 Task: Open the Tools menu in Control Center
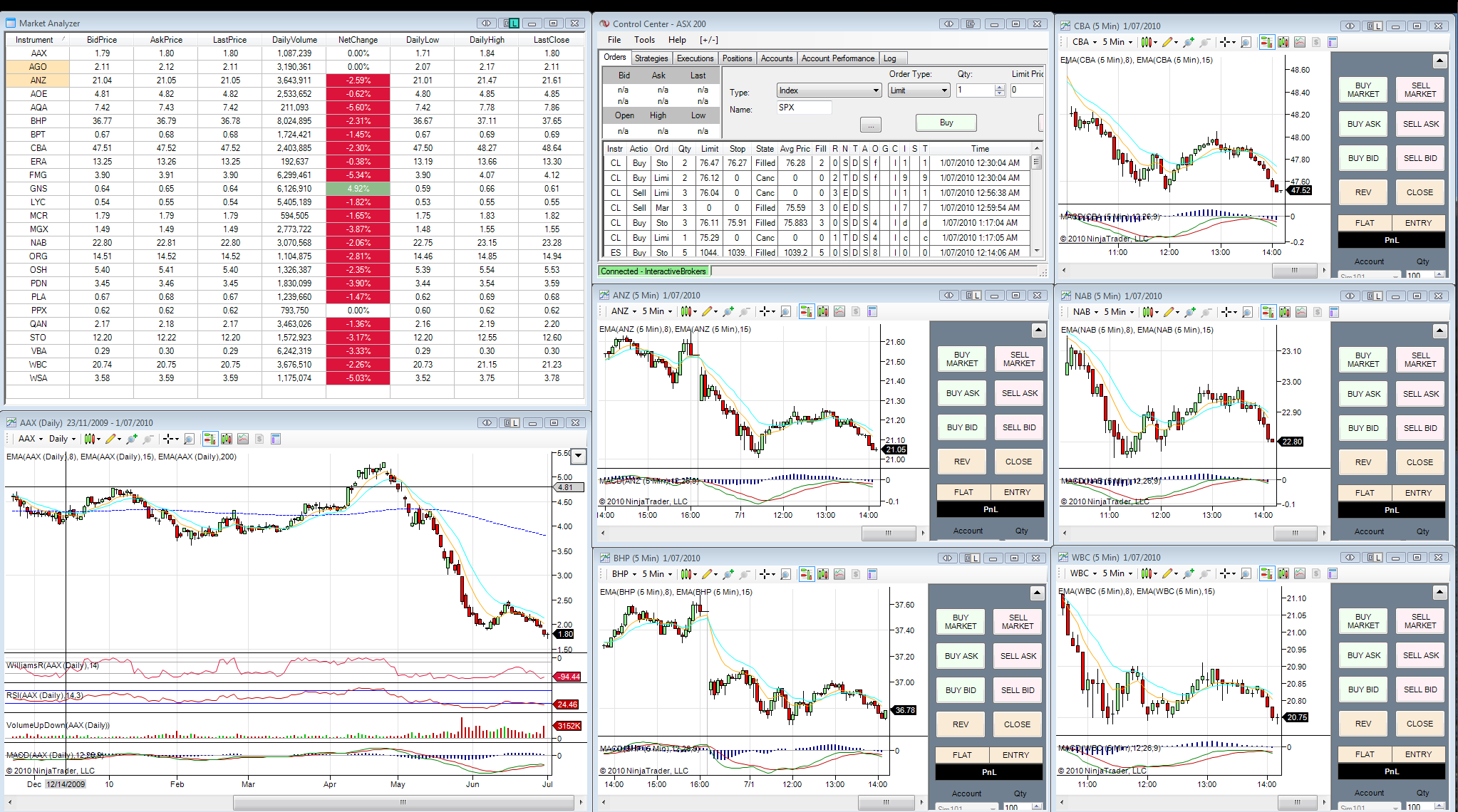point(644,40)
